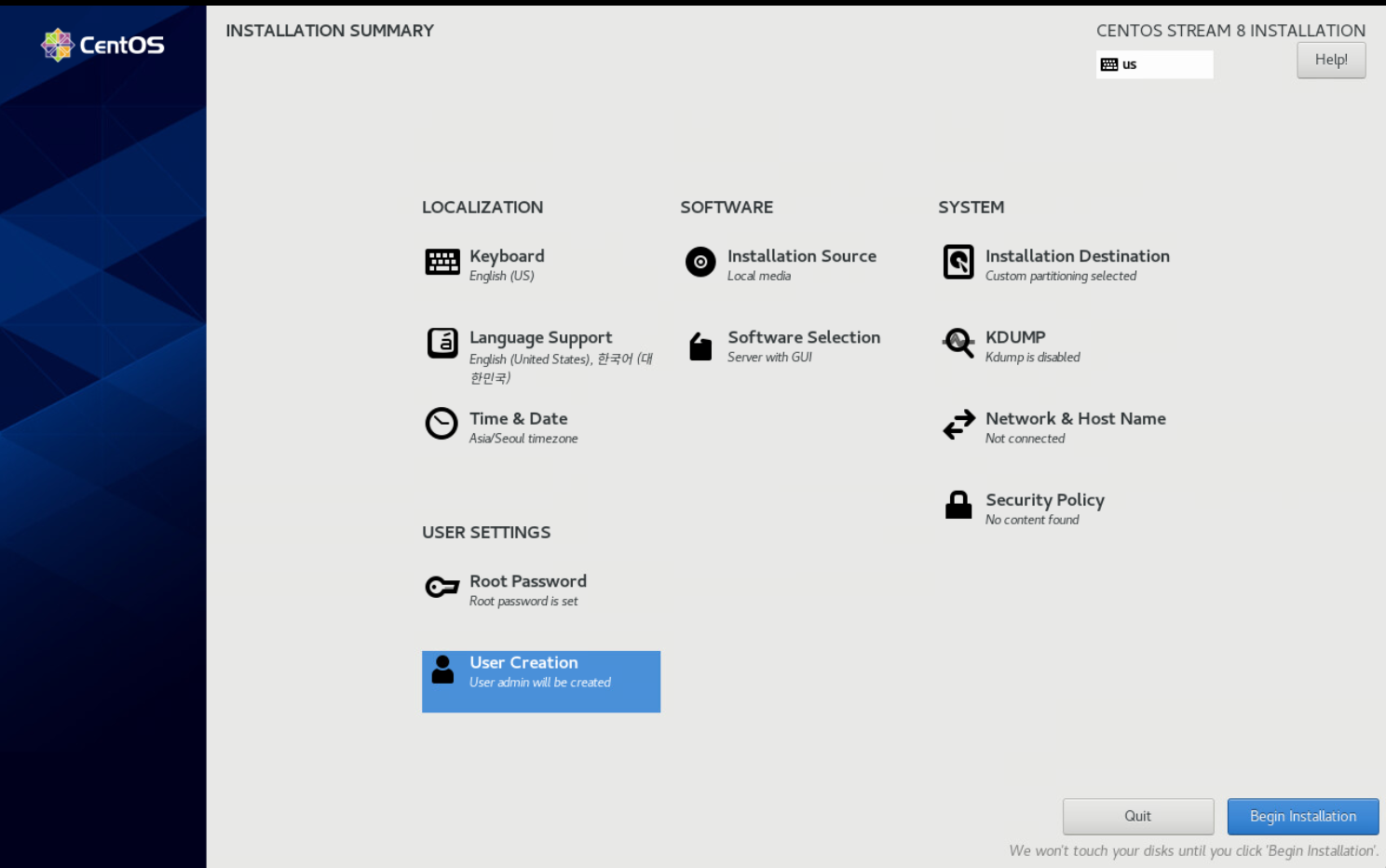Image resolution: width=1386 pixels, height=868 pixels.
Task: Click 'Root password is set' status text
Action: 523,602
